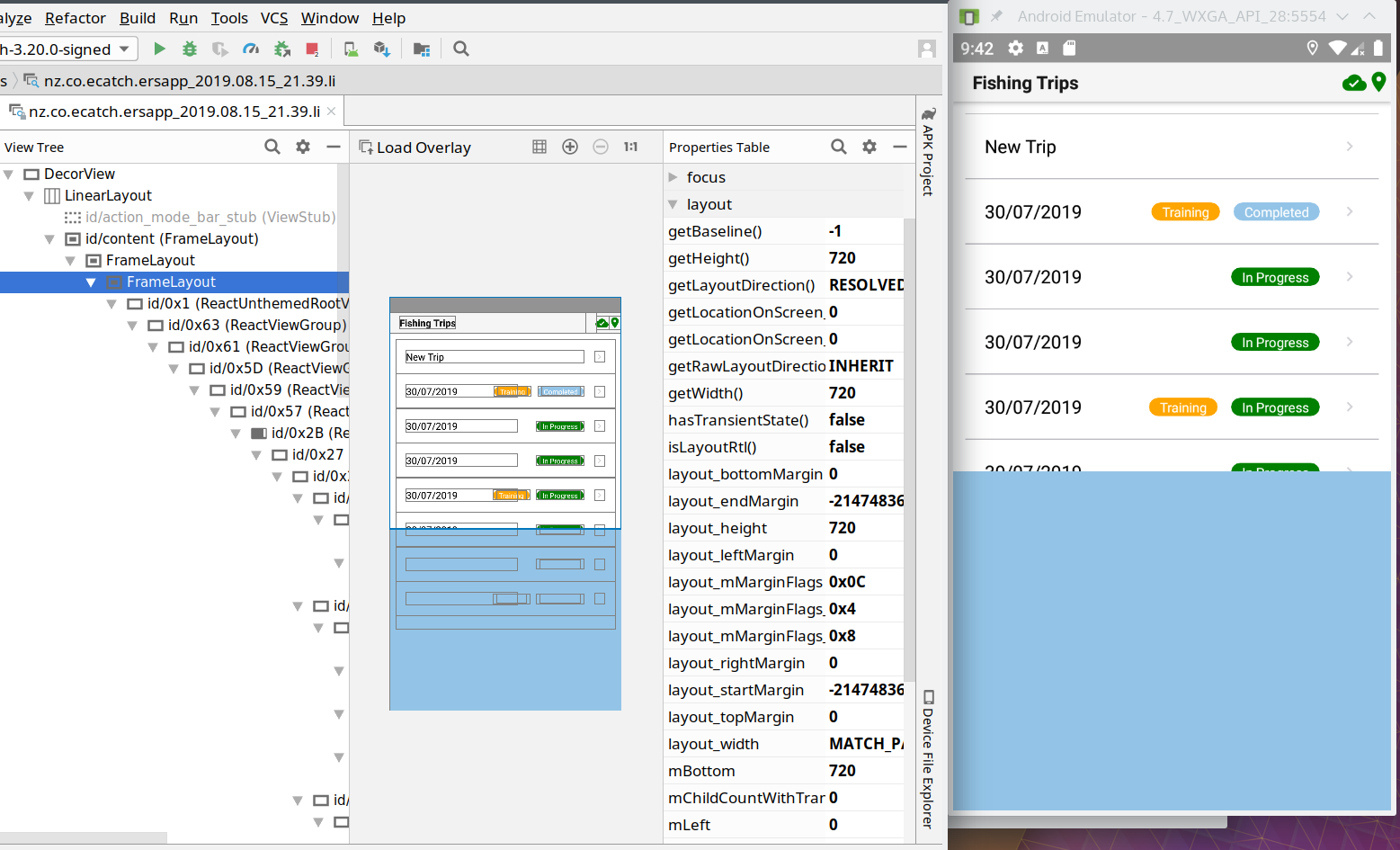Toggle the layout grid icon
Viewport: 1400px width, 850px height.
[539, 147]
